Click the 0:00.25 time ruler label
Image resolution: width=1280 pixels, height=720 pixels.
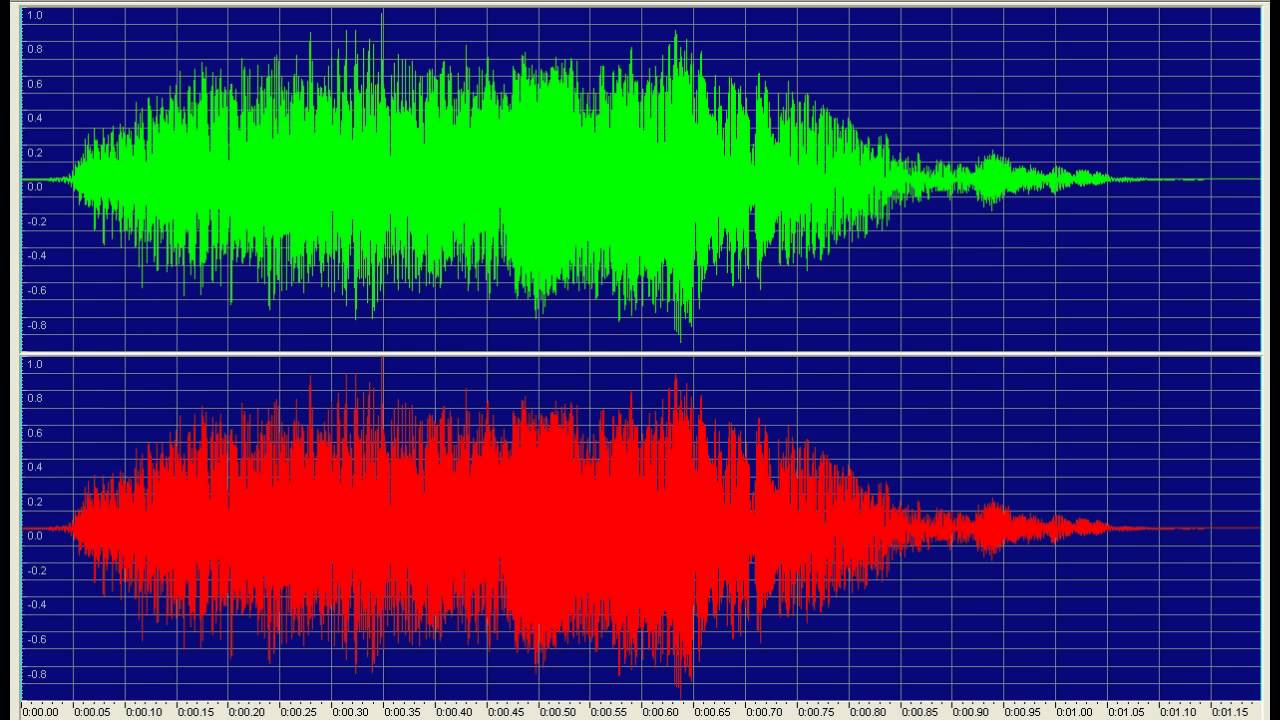click(299, 712)
